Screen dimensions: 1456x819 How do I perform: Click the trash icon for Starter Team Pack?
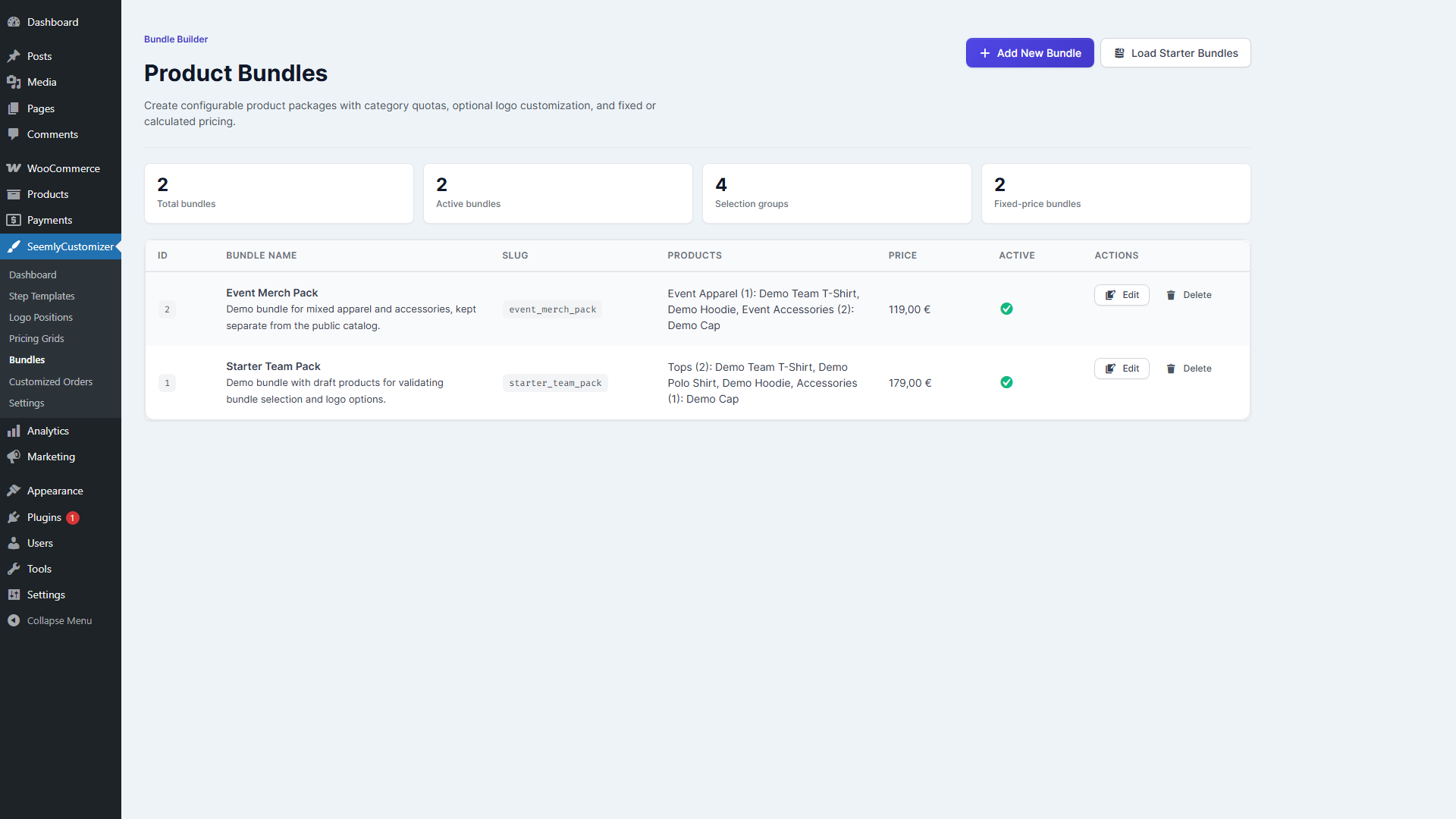pyautogui.click(x=1171, y=369)
